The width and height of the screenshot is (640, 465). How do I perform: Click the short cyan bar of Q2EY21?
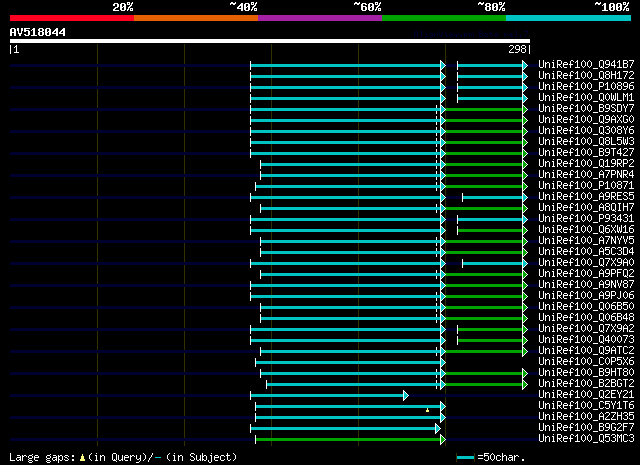327,396
